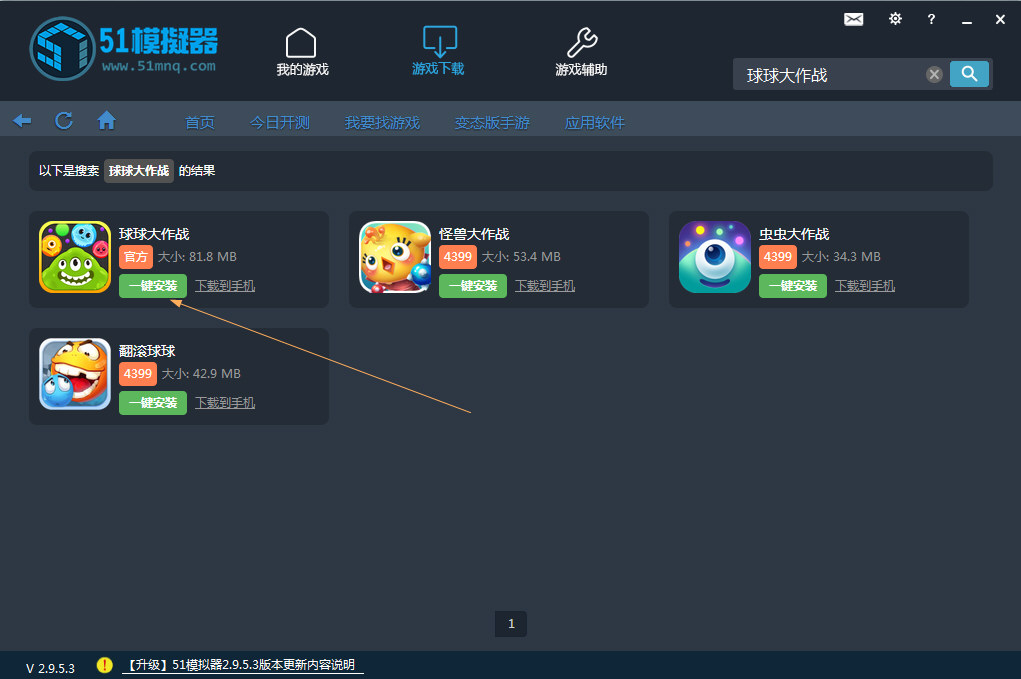Install 球球大作战 with 一键安装 button
The width and height of the screenshot is (1021, 679).
(x=152, y=285)
